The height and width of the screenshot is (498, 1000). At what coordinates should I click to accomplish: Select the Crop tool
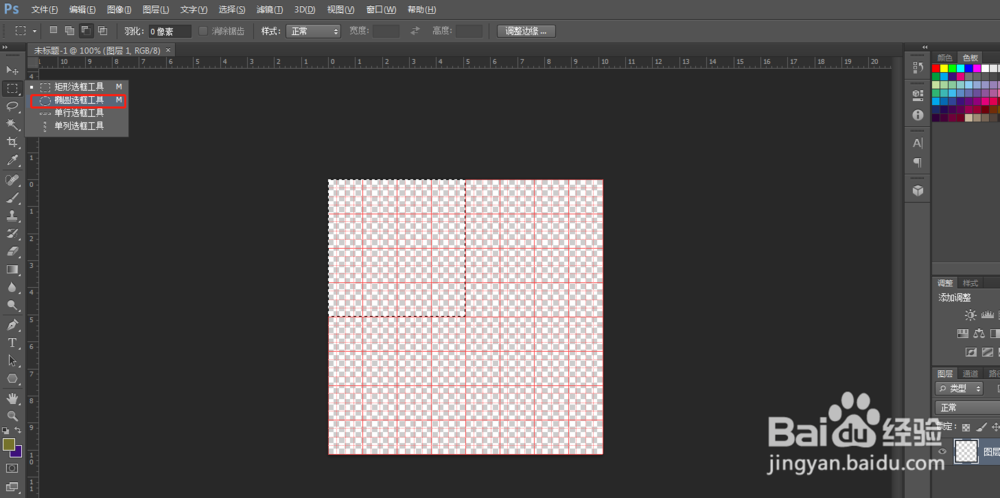pos(12,142)
